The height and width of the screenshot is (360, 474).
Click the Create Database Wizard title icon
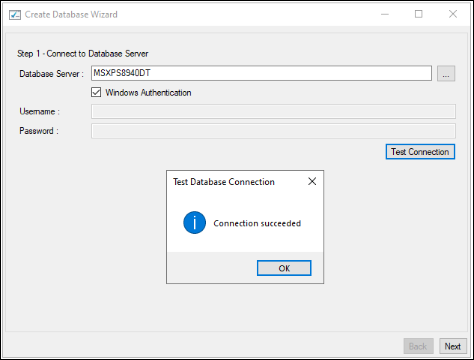15,15
